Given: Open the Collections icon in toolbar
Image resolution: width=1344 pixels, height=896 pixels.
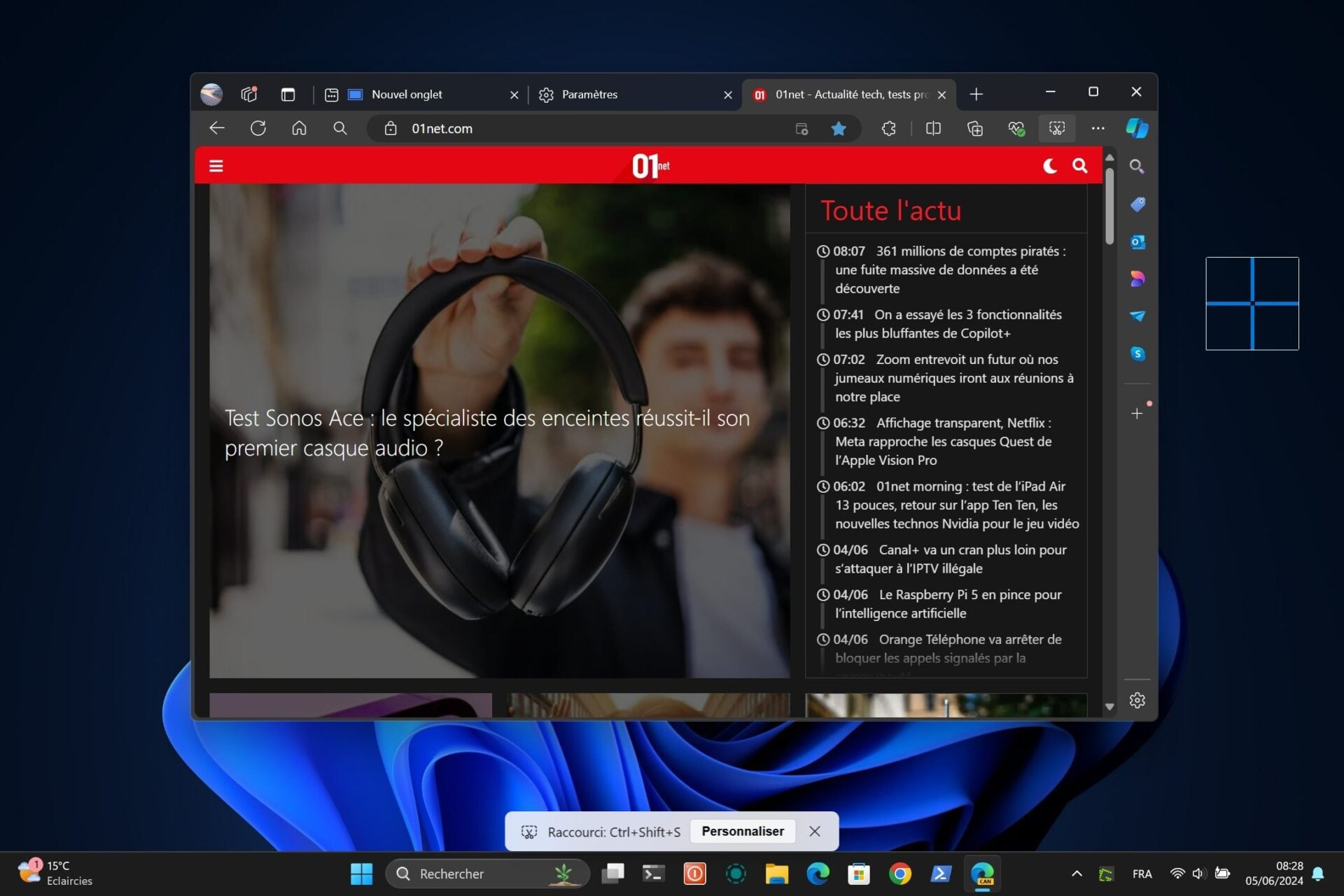Looking at the screenshot, I should click(974, 128).
